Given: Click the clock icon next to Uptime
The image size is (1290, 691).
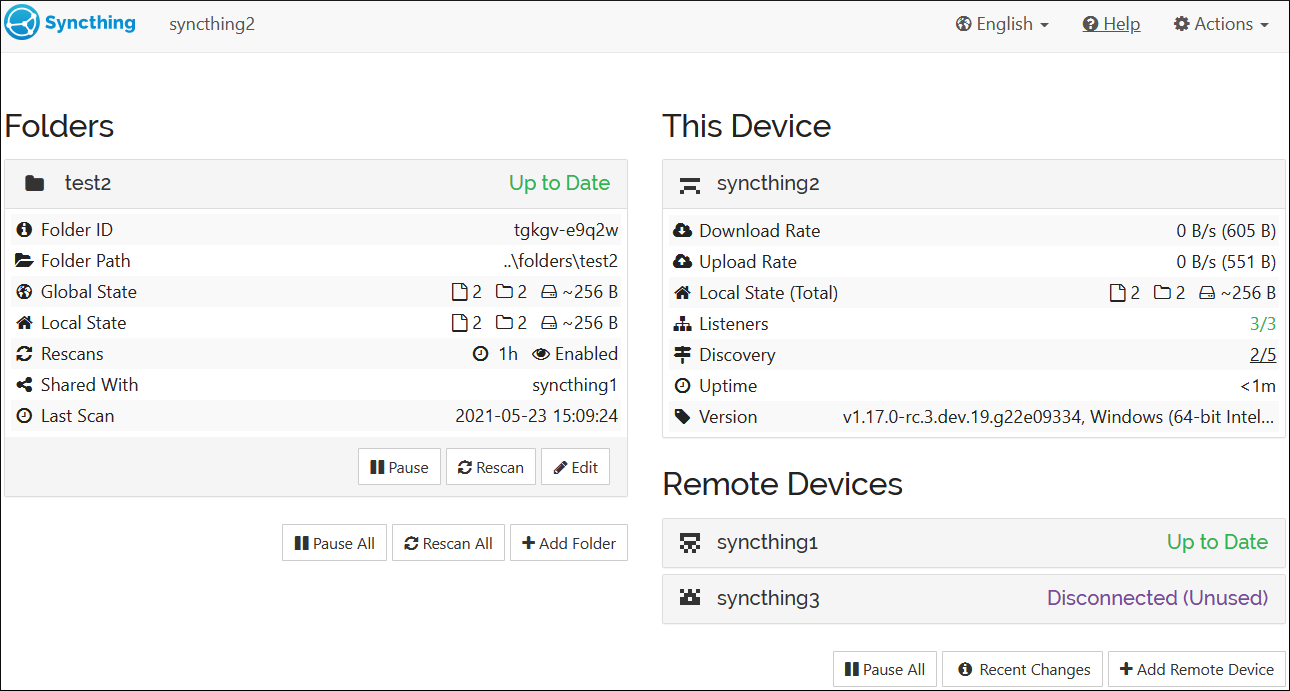Looking at the screenshot, I should pyautogui.click(x=683, y=386).
